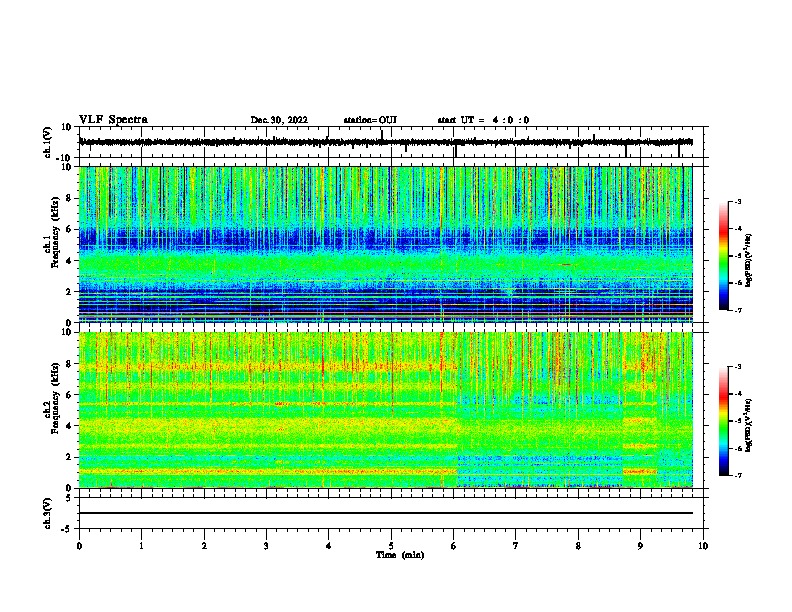Click the '2' kHz tick on ch.2 spectrogram
The image size is (792, 612).
[x=69, y=457]
